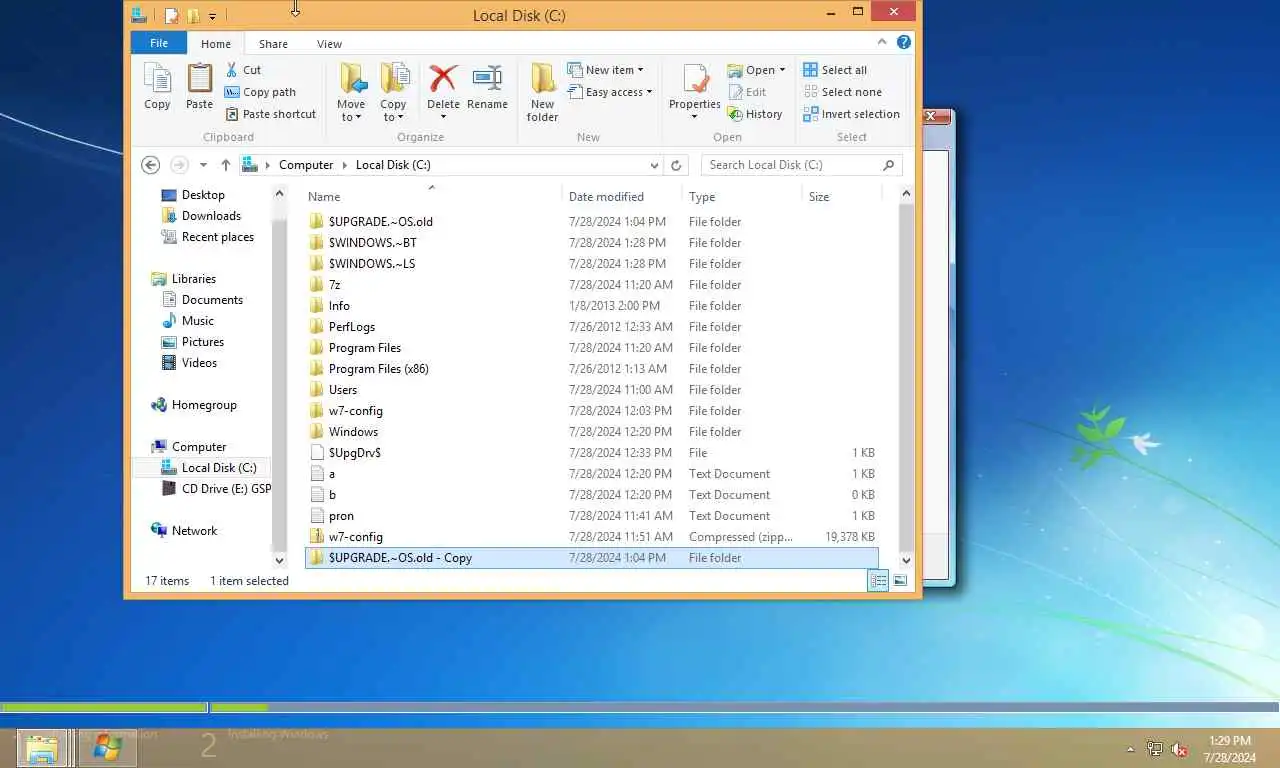Click the Copy icon in Clipboard group

coord(157,87)
